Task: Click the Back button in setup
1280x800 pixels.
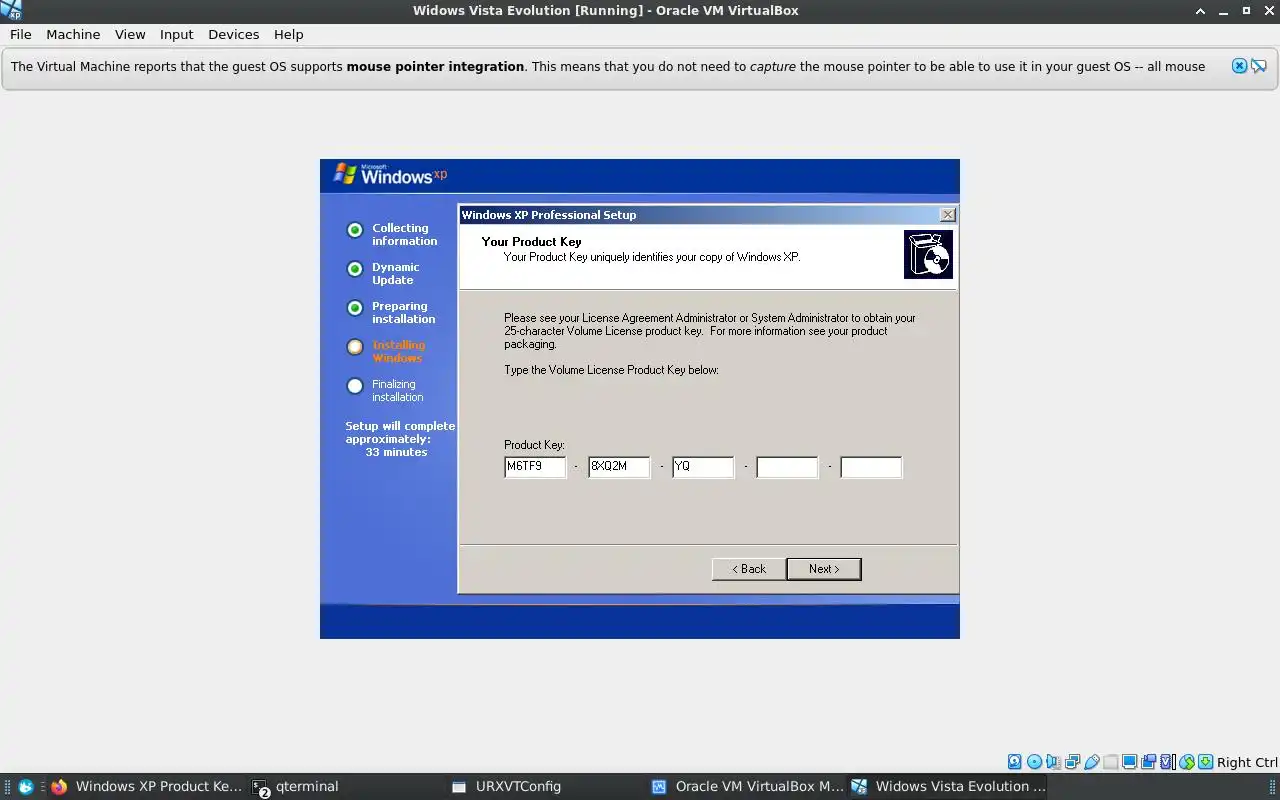Action: pos(748,569)
